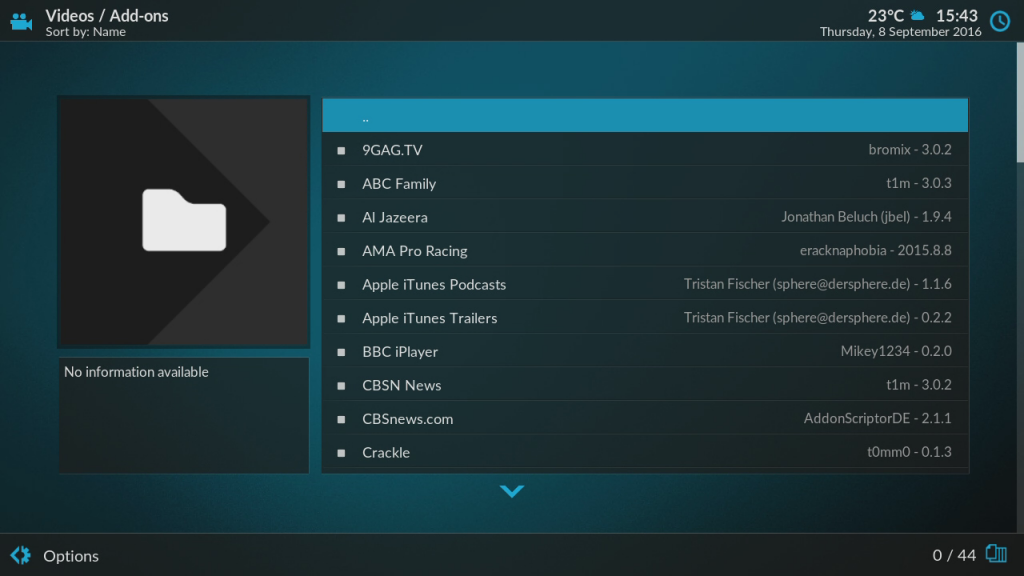Open the Options gear icon
The height and width of the screenshot is (576, 1024).
[x=20, y=555]
